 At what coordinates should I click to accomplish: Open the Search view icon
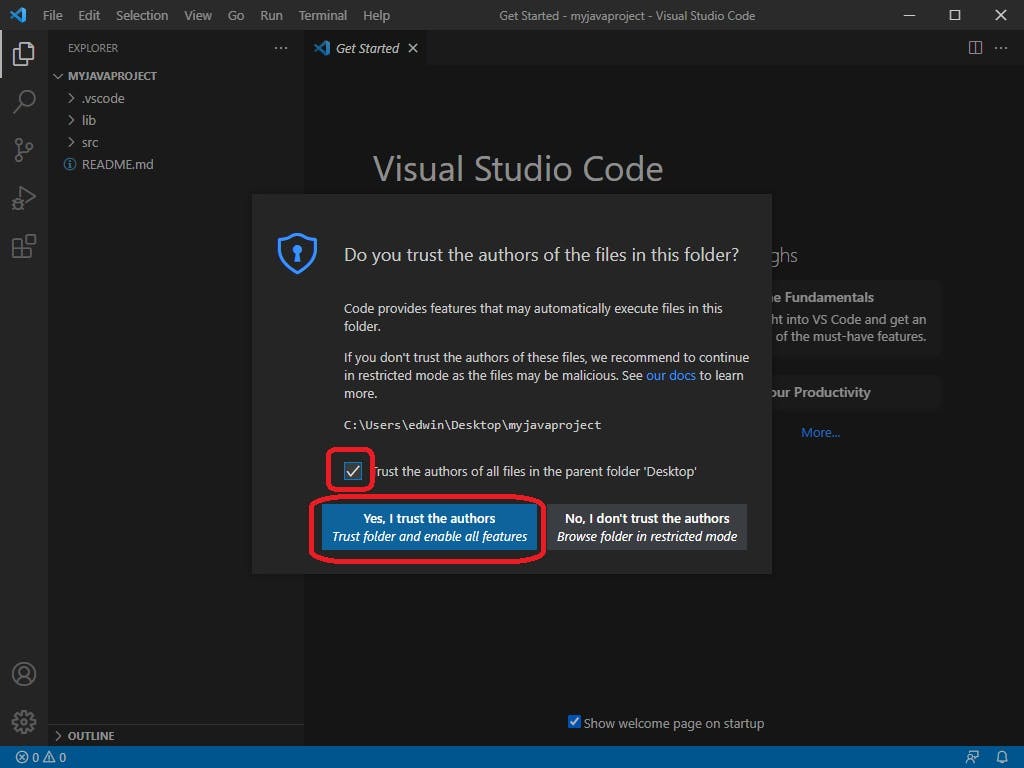point(24,101)
